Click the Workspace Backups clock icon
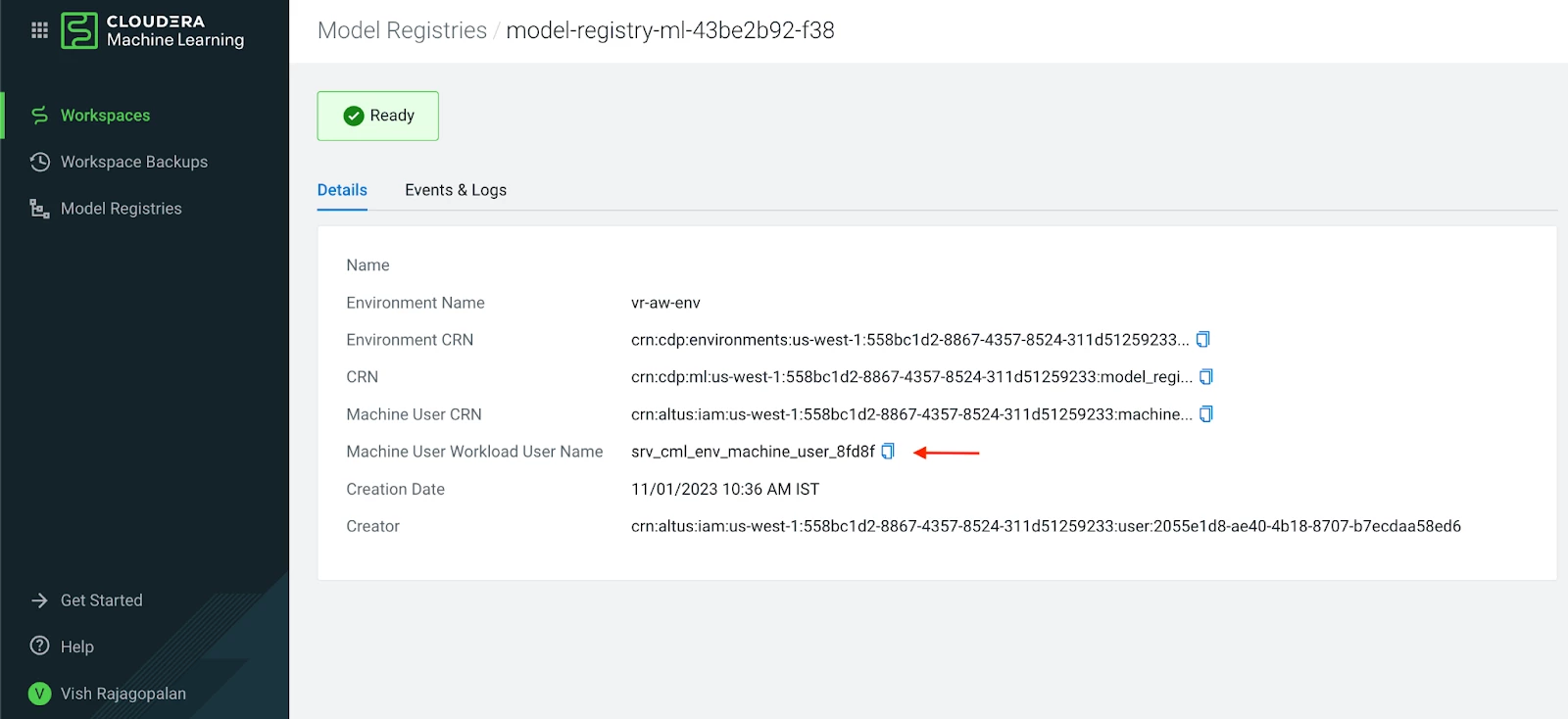Viewport: 1568px width, 719px height. pos(39,162)
